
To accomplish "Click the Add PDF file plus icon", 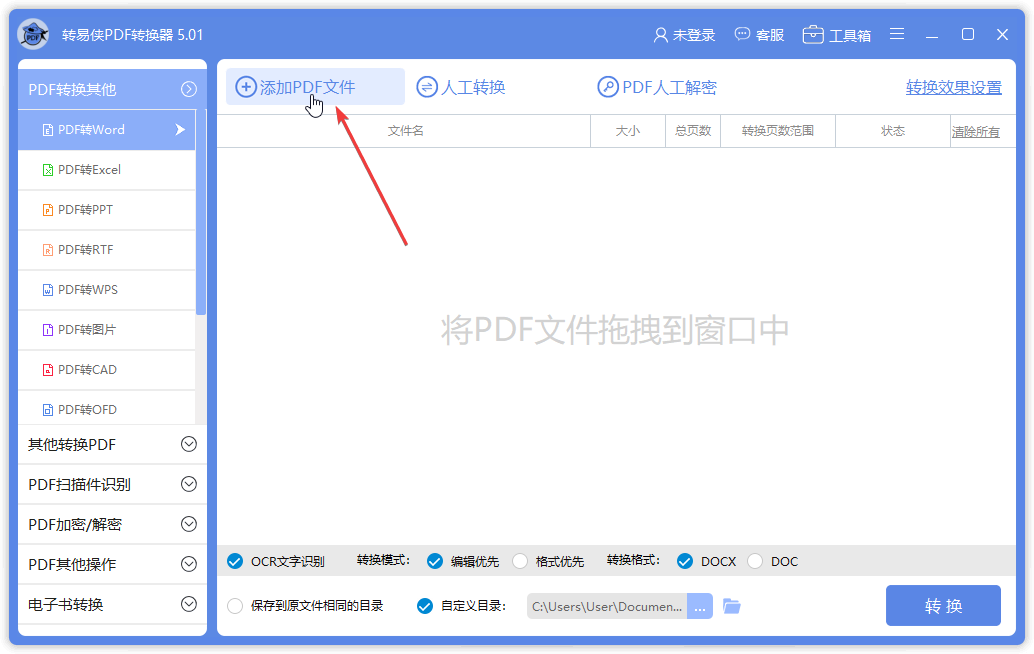I will [x=246, y=87].
